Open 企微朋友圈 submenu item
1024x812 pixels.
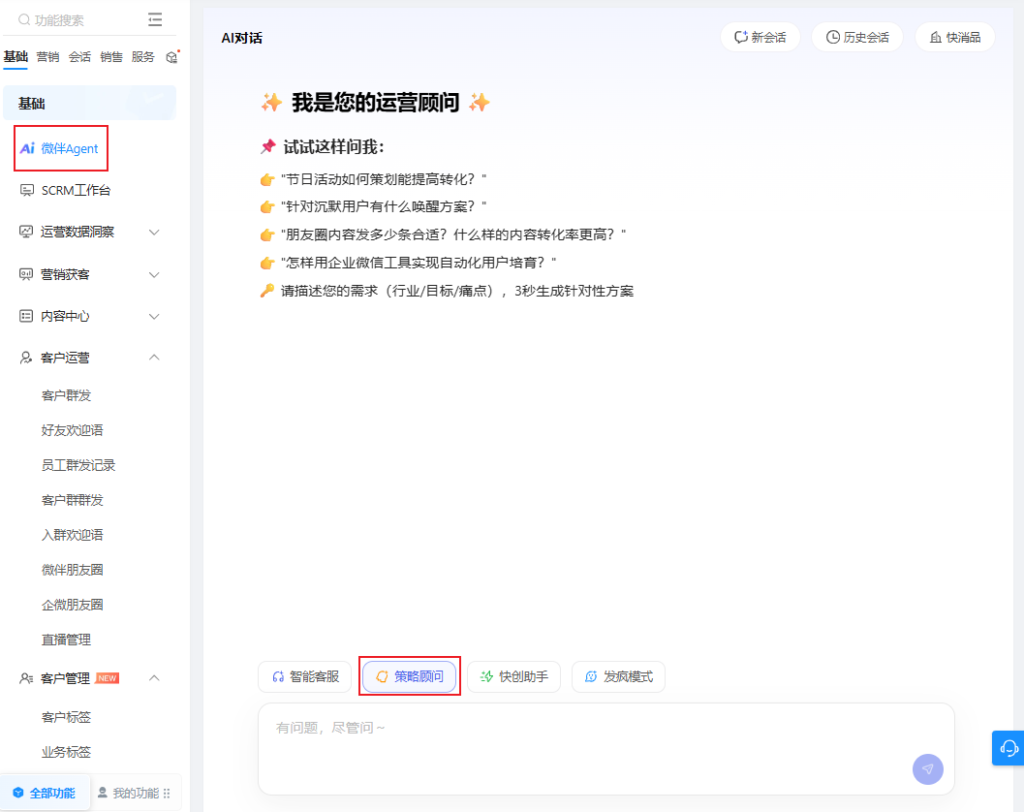(x=72, y=604)
